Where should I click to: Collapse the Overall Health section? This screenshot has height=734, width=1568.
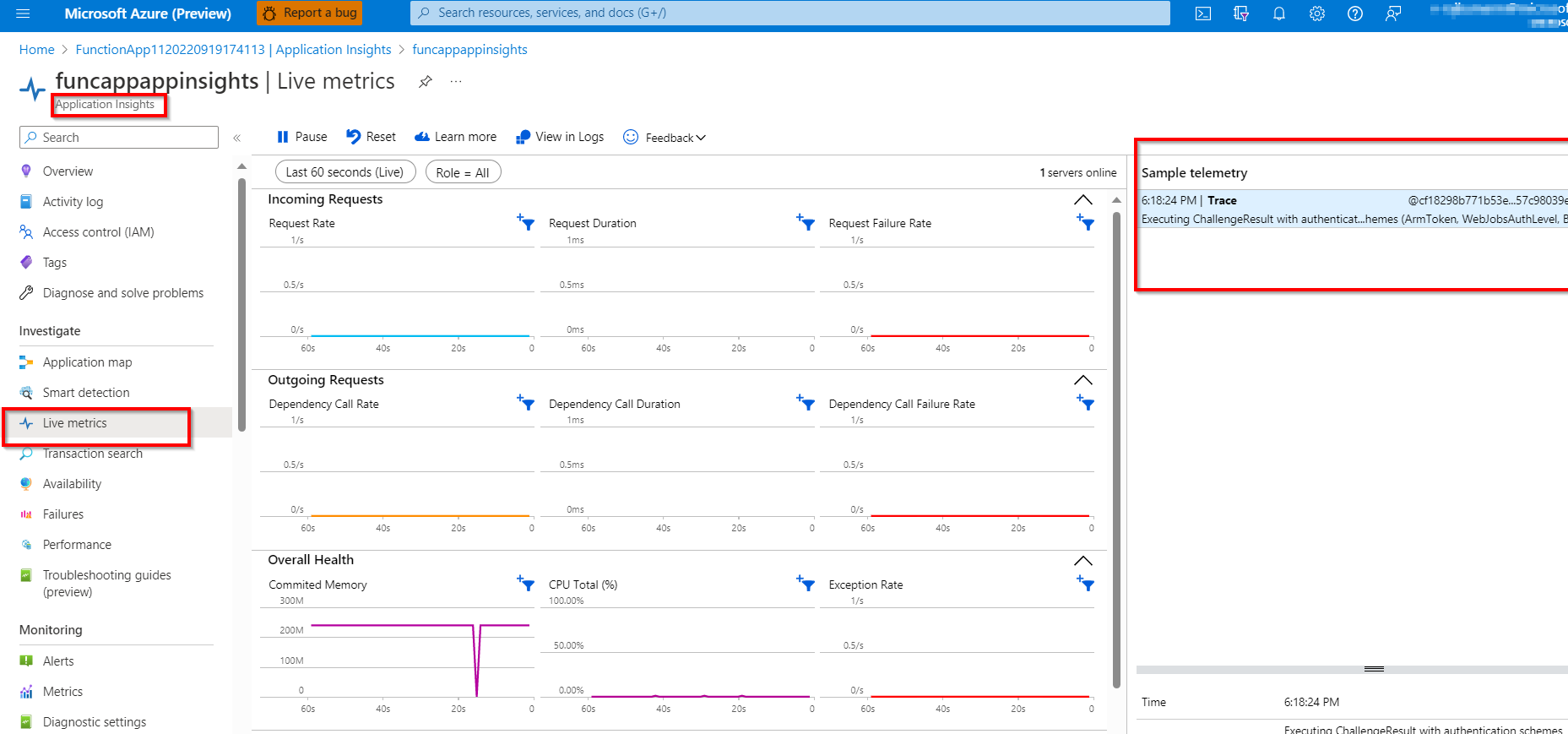click(1083, 561)
